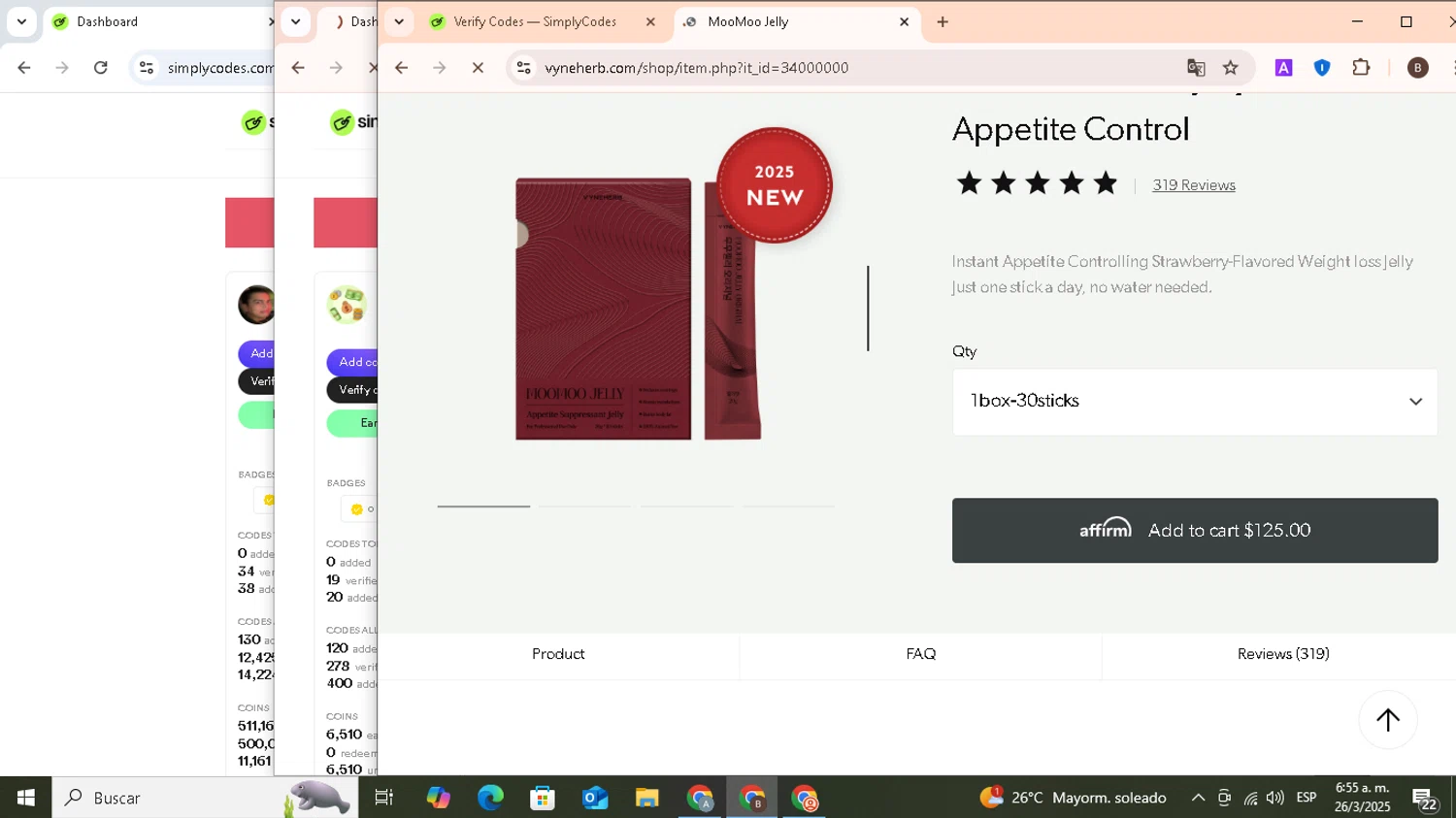This screenshot has height=818, width=1456.
Task: Switch to Chrome profile B taskbar icon
Action: coord(752,798)
